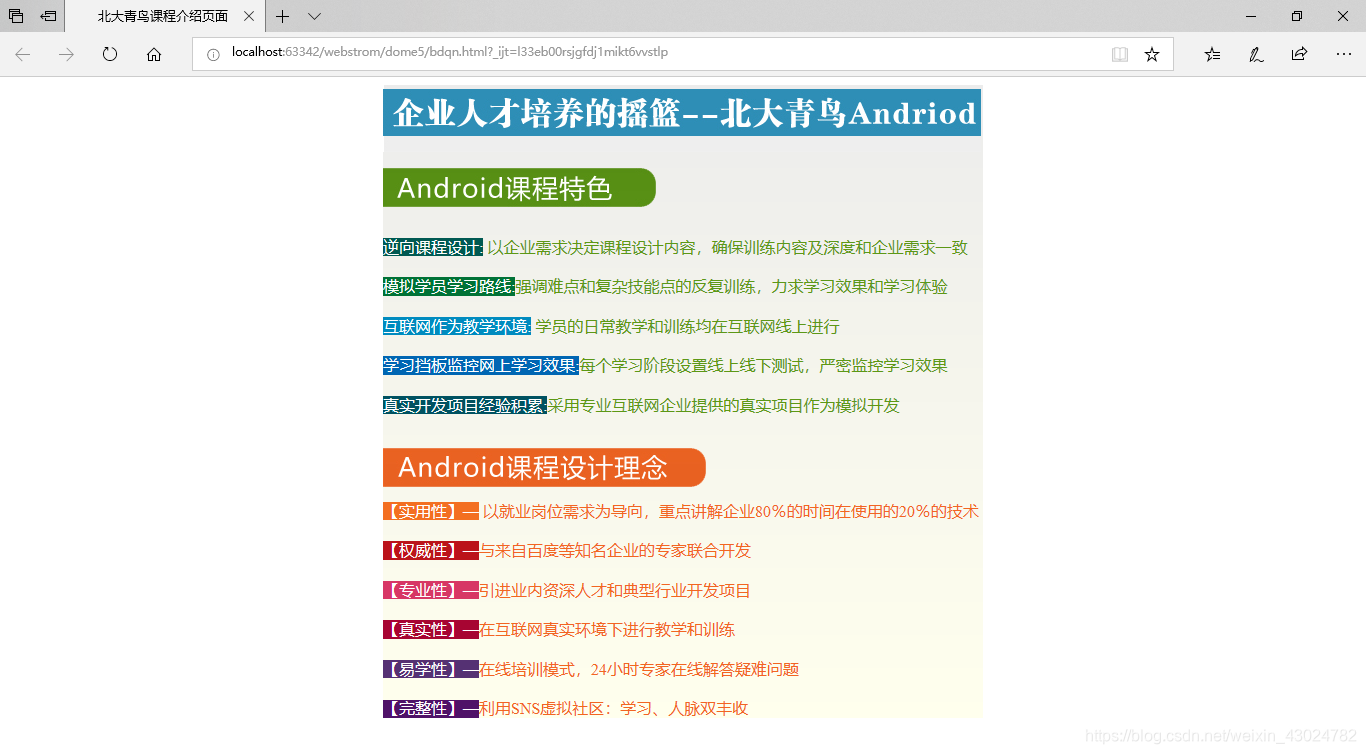Viewport: 1366px width, 754px height.
Task: Click the 真实开发项目经验积累 label
Action: pyautogui.click(x=464, y=405)
